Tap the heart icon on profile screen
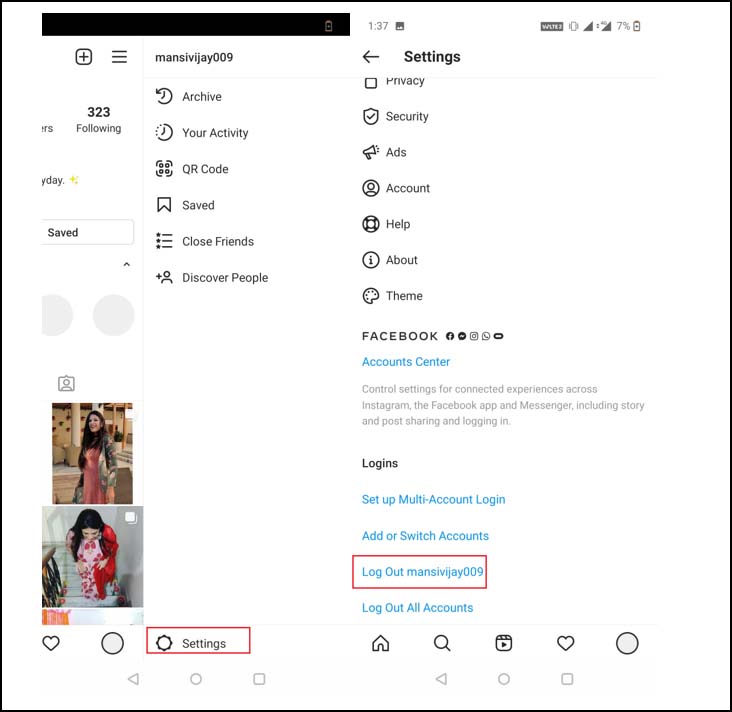Viewport: 732px width, 712px height. click(51, 643)
